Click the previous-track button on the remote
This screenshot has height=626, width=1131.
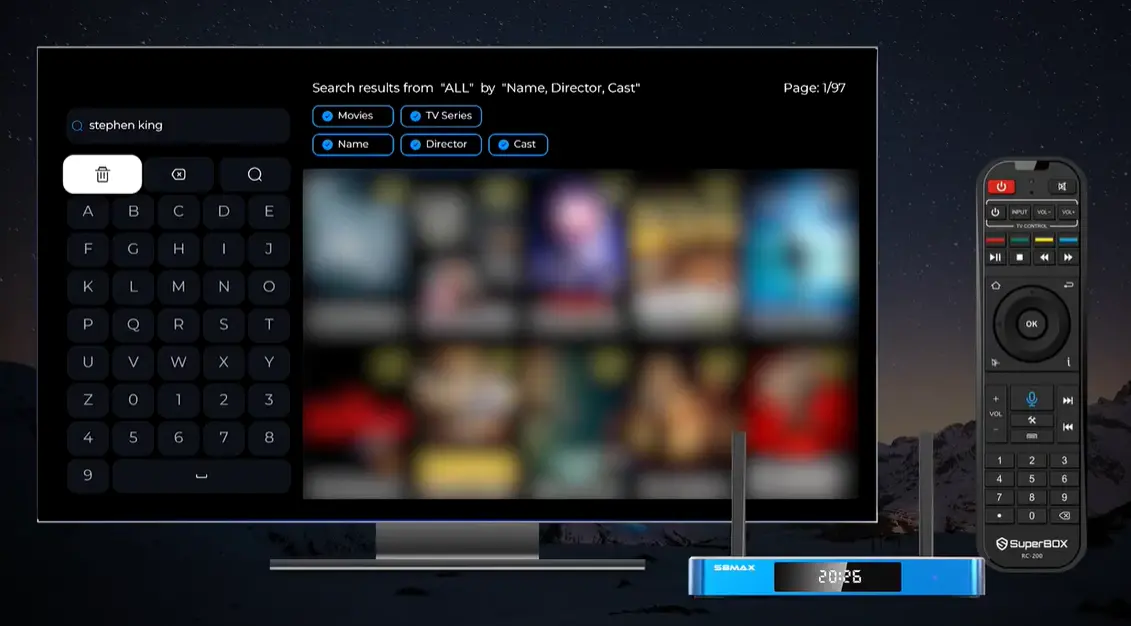click(x=1068, y=427)
